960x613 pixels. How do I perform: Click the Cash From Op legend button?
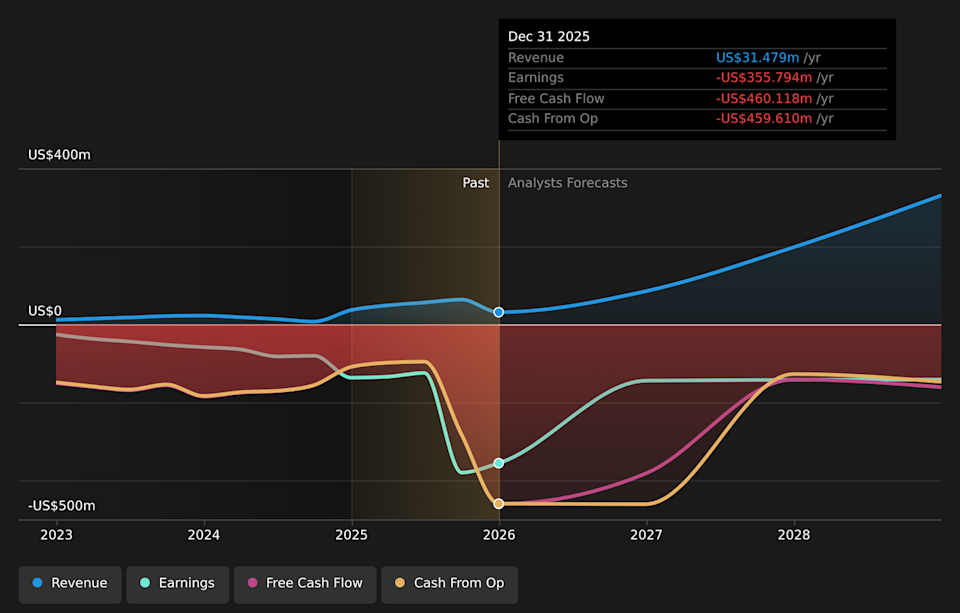[449, 583]
